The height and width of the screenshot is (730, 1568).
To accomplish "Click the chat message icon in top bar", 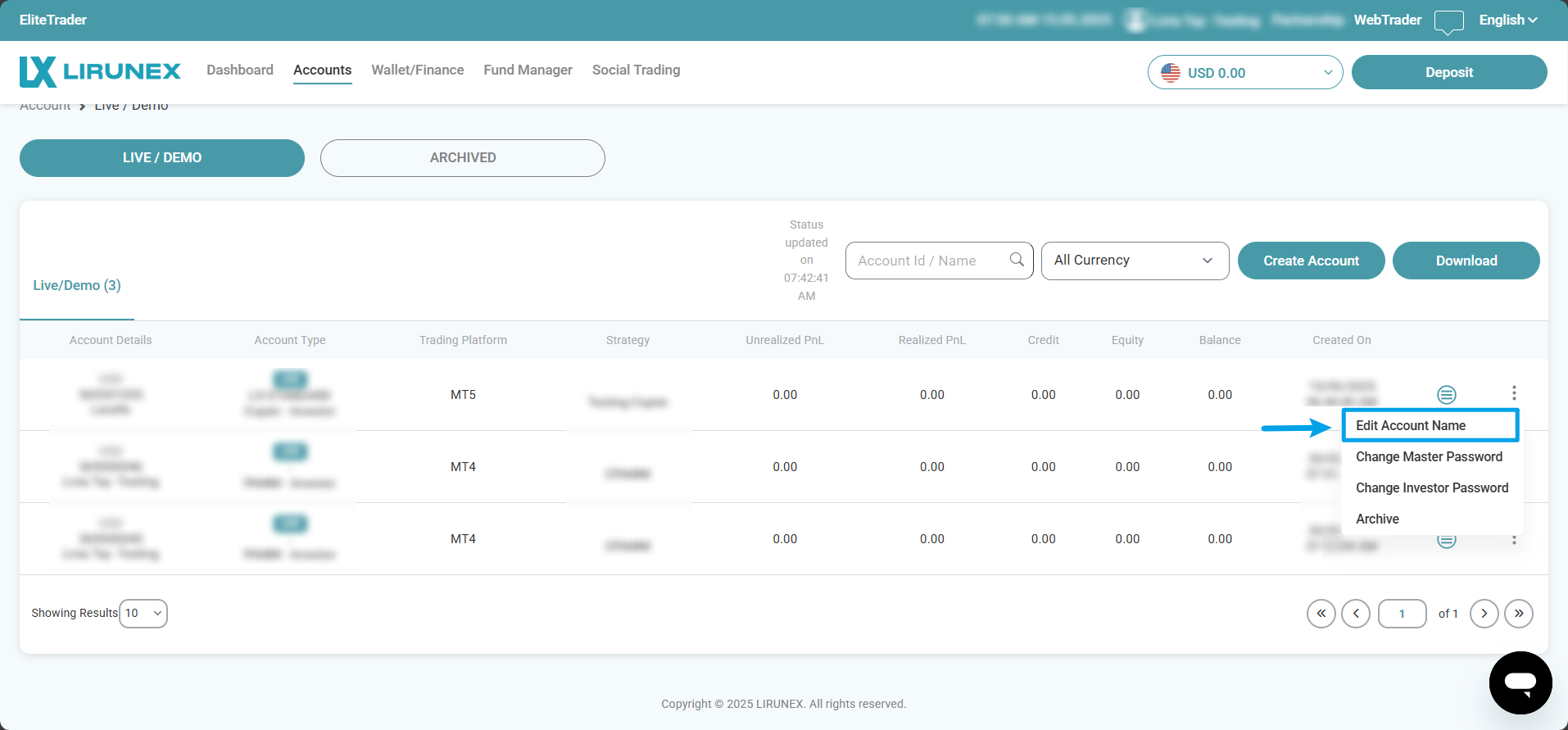I will coord(1448,21).
